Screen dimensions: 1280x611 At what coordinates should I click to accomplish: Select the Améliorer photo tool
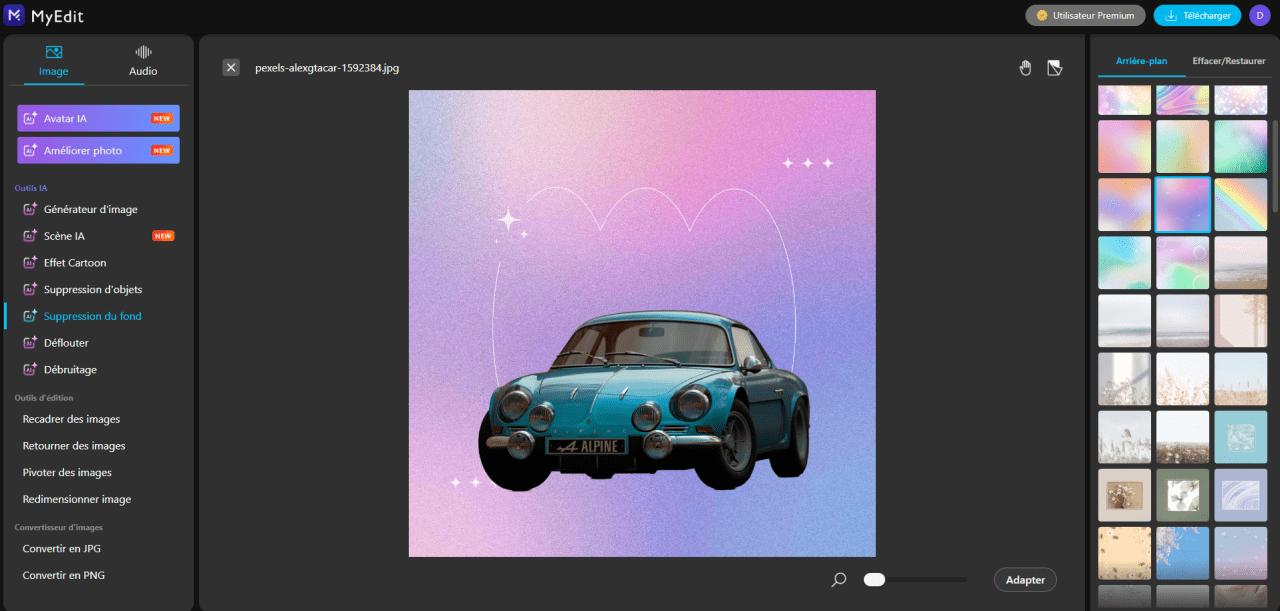97,149
